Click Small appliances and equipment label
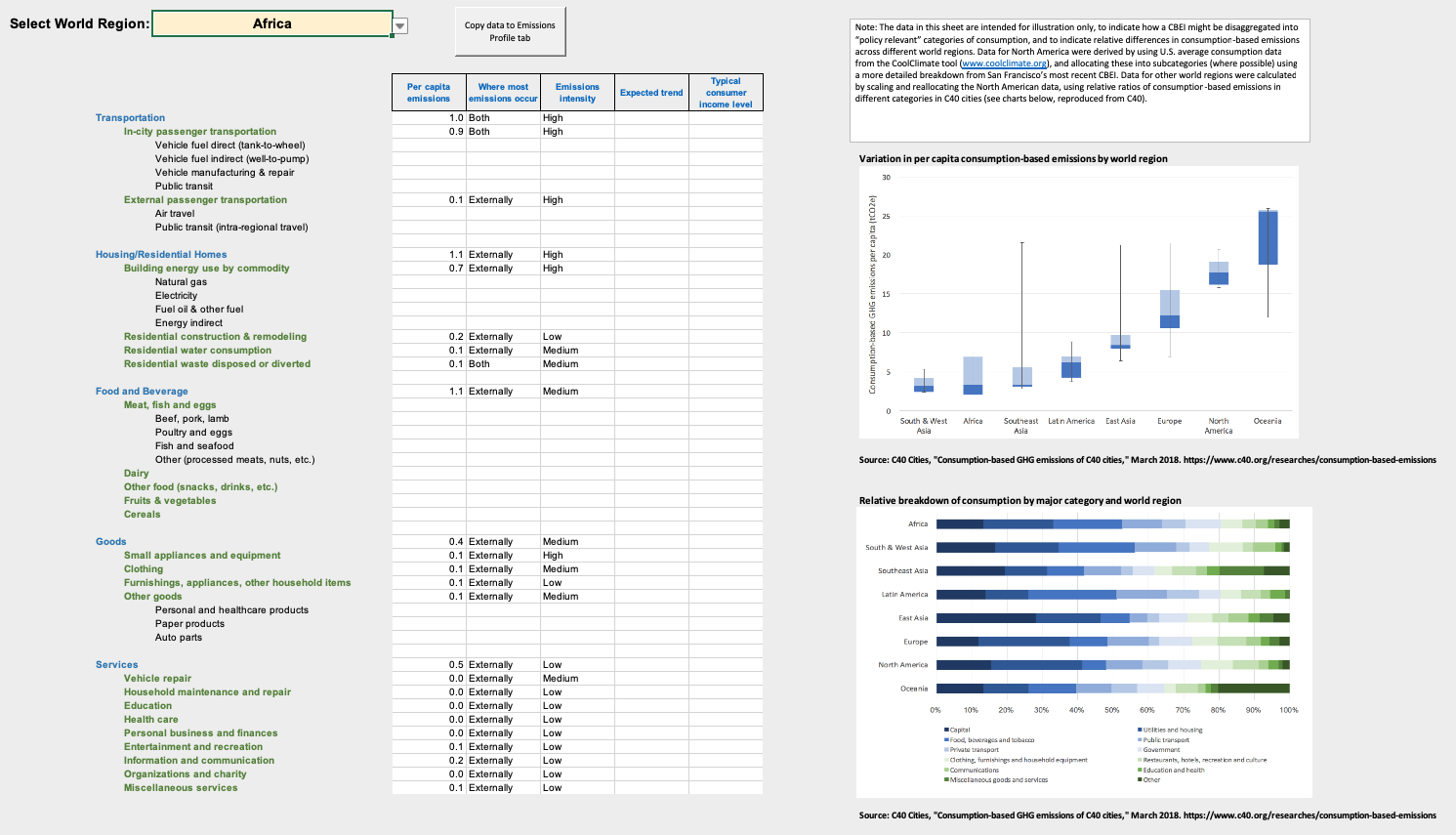The width and height of the screenshot is (1456, 835). coord(202,555)
